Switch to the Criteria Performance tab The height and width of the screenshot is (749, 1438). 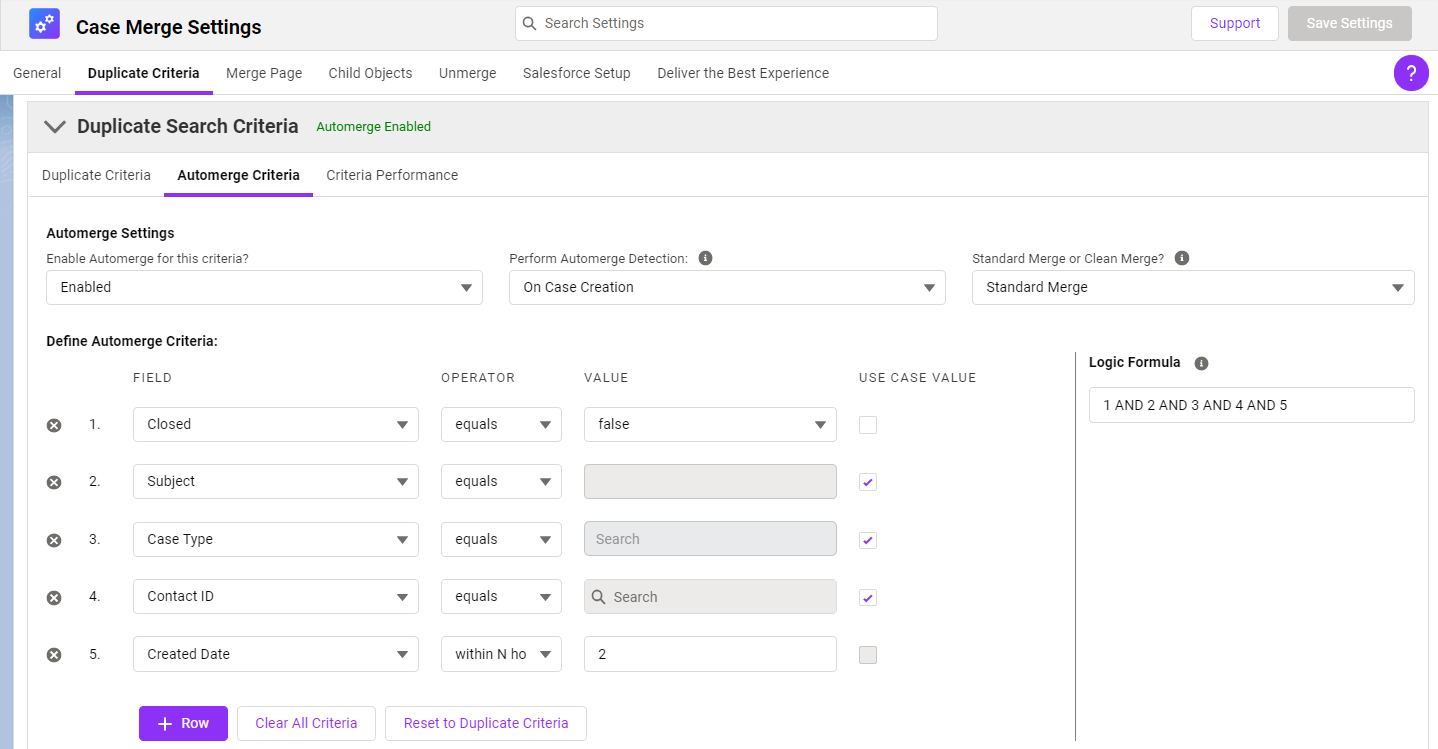[x=392, y=175]
